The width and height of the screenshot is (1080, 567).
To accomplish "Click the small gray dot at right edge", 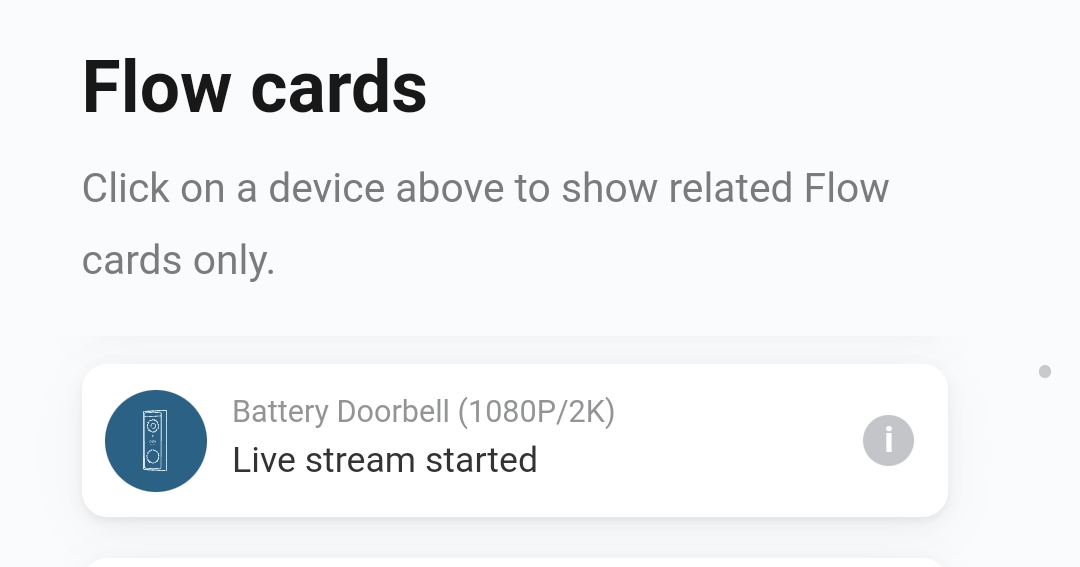I will point(1045,371).
